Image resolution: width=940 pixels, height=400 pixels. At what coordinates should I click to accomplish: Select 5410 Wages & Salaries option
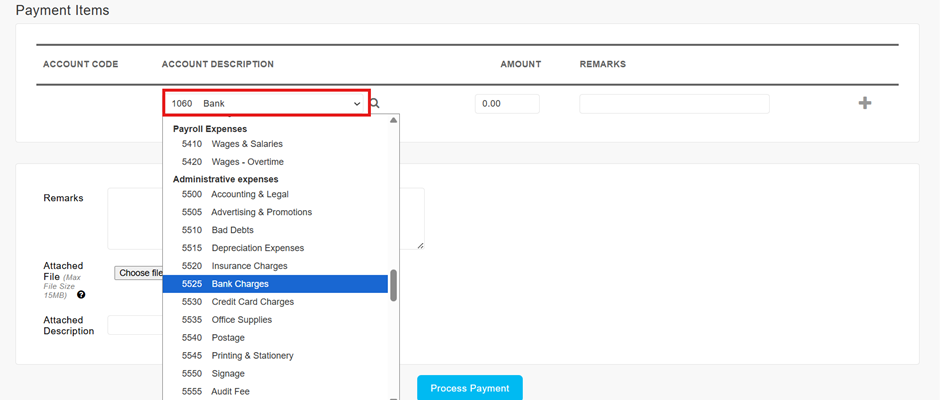point(275,144)
